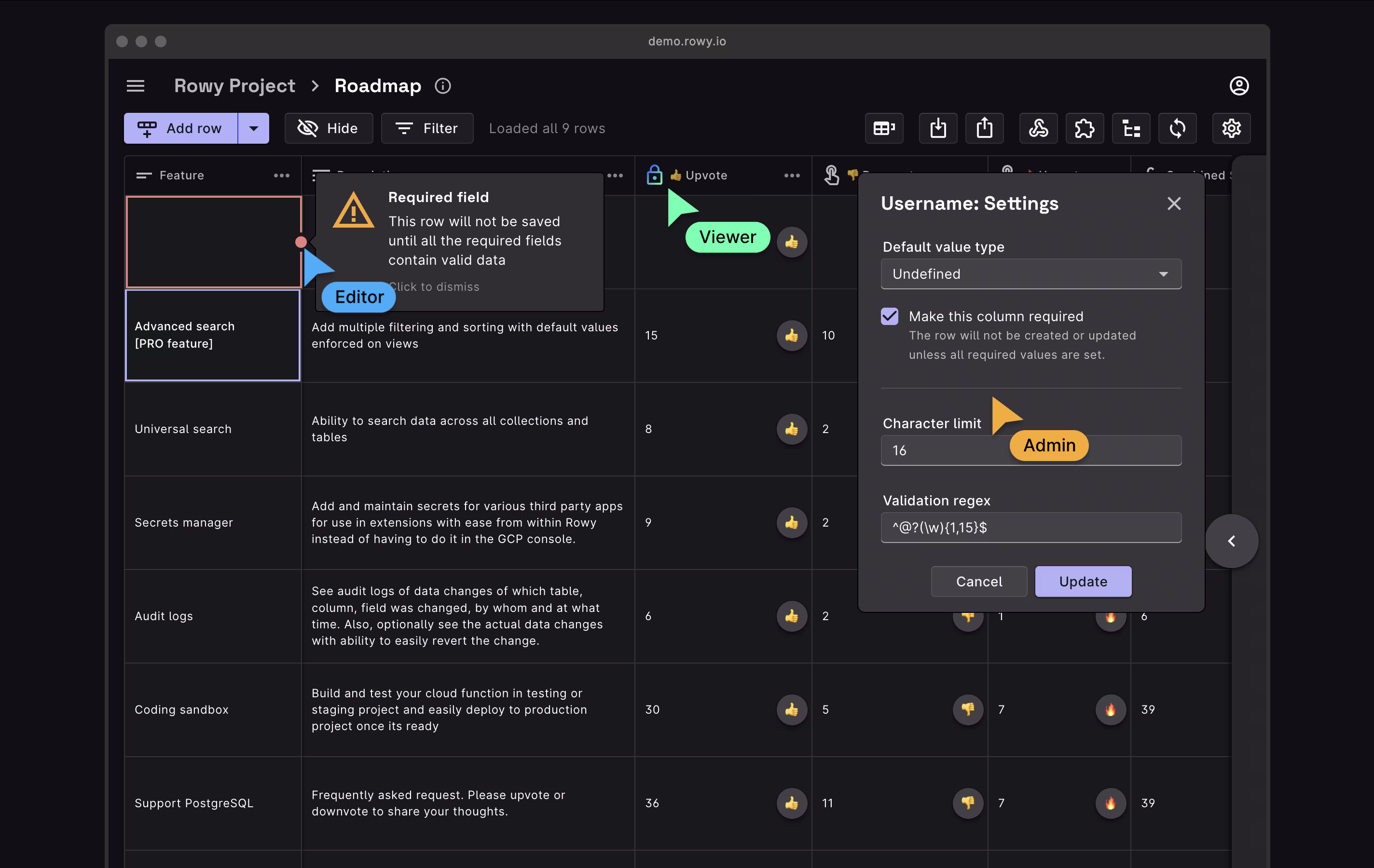
Task: Click the Add row button
Action: [181, 128]
